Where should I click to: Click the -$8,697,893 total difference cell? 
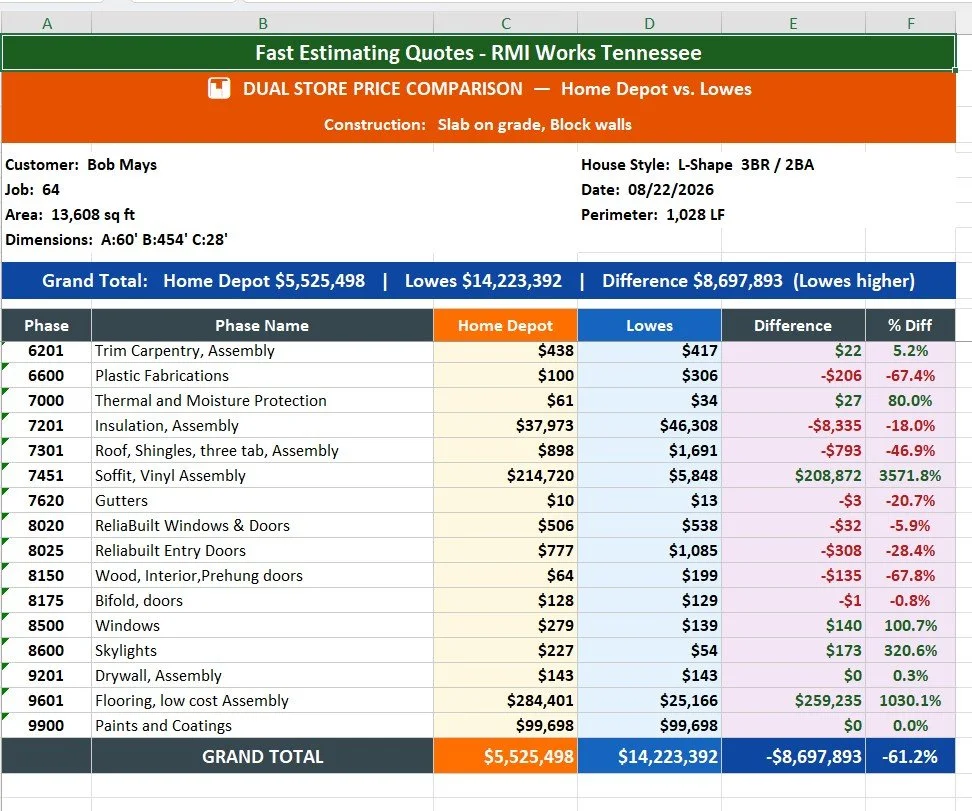coord(793,756)
